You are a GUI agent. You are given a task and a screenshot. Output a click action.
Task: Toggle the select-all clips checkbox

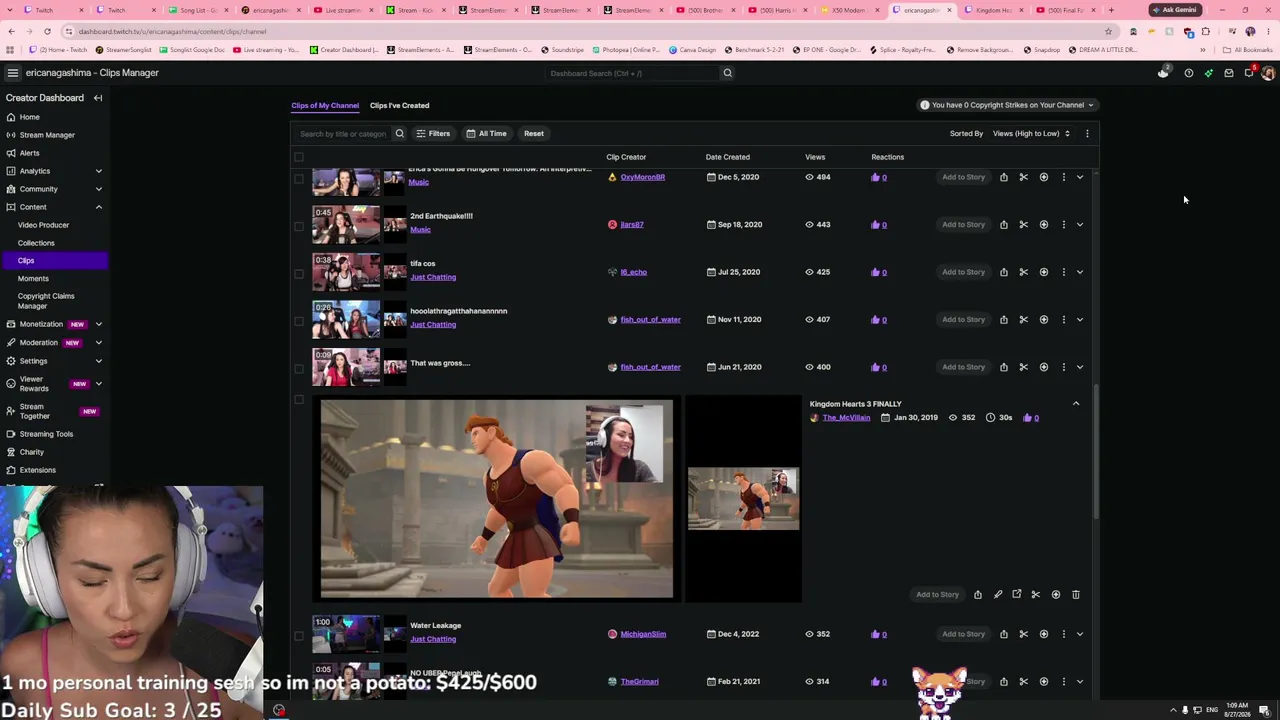click(299, 157)
